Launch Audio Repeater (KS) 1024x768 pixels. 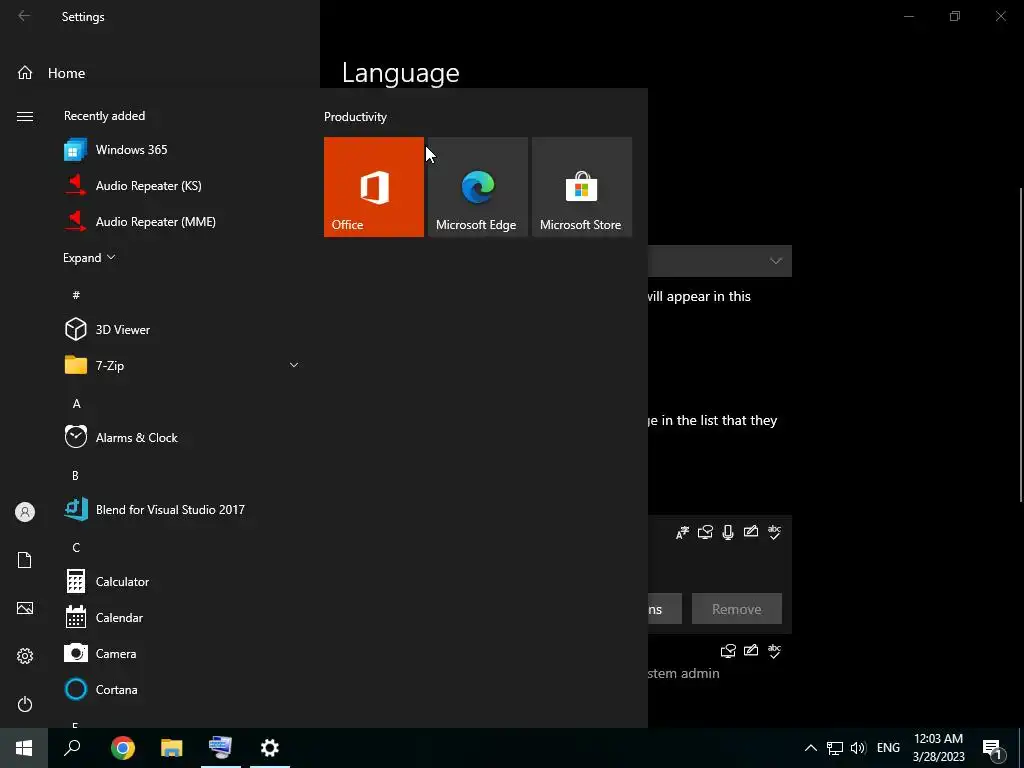click(182, 185)
